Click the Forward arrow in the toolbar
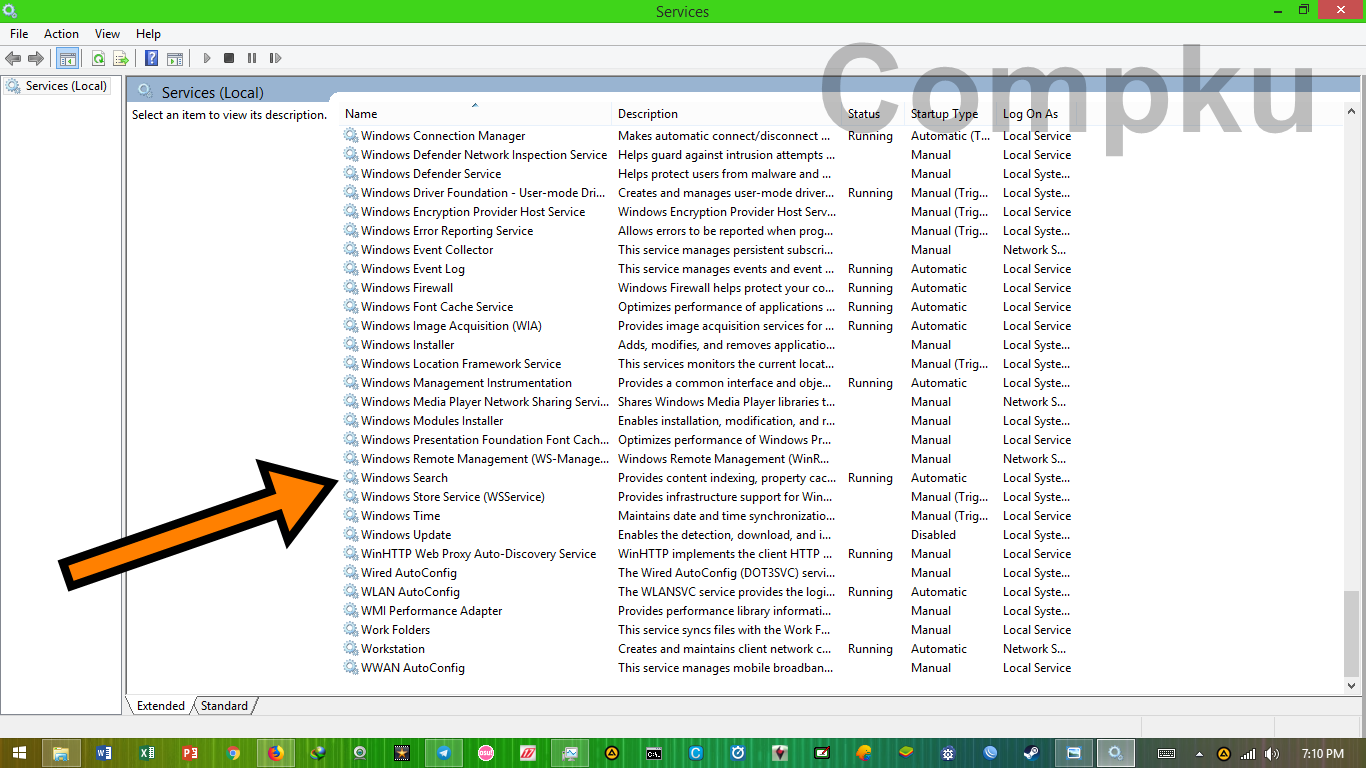Viewport: 1366px width, 768px height. (x=36, y=58)
